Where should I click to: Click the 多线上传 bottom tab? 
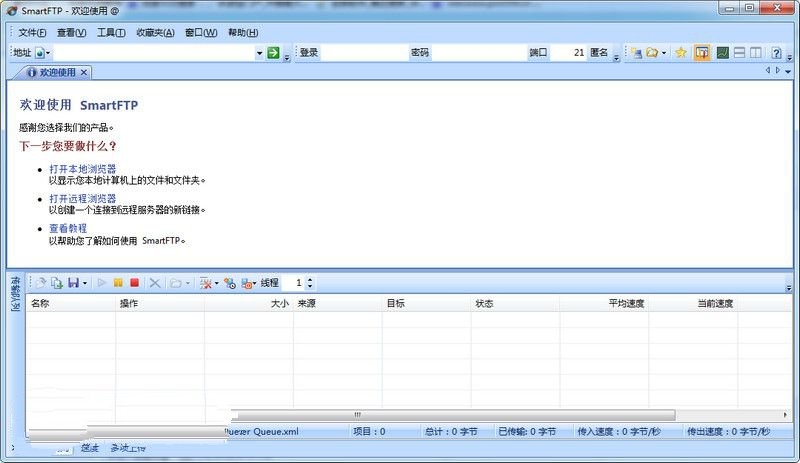click(128, 448)
